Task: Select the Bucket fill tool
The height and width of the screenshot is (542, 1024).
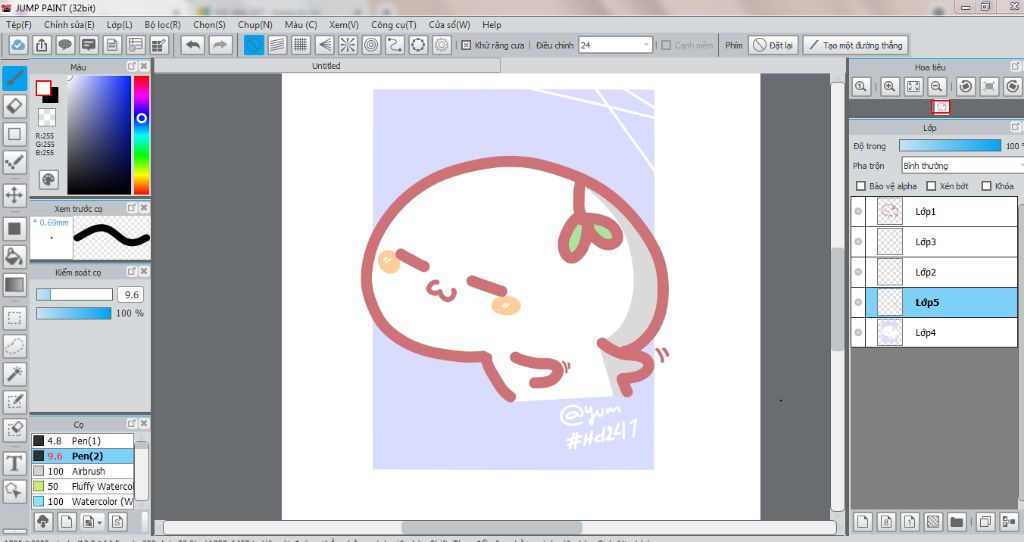Action: [14, 256]
